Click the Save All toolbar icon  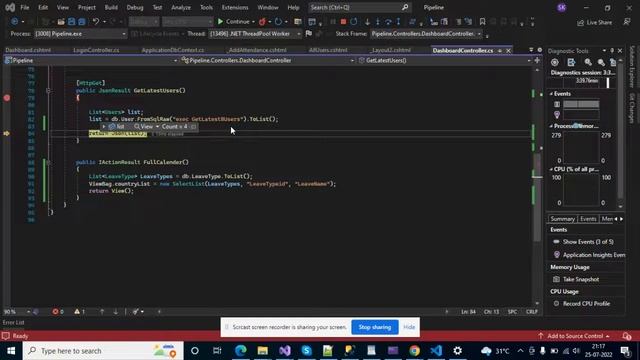(x=82, y=22)
